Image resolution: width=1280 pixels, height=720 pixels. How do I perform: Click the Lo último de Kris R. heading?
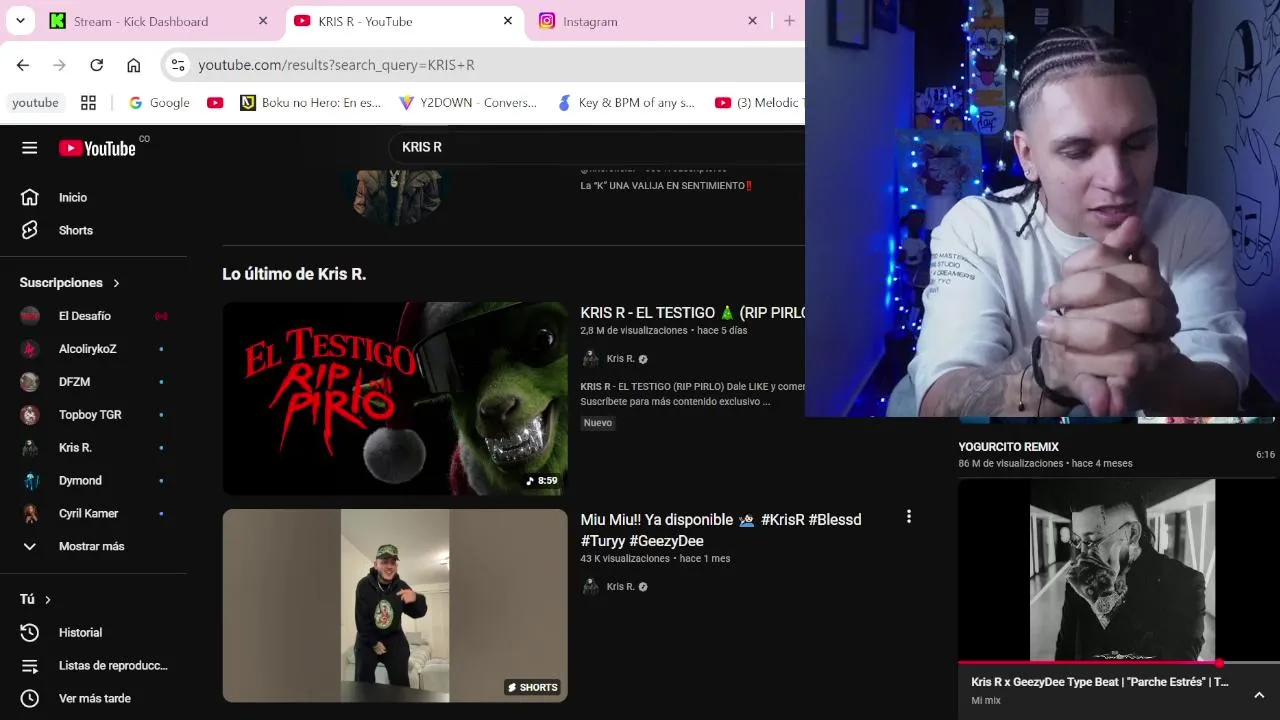click(x=294, y=274)
